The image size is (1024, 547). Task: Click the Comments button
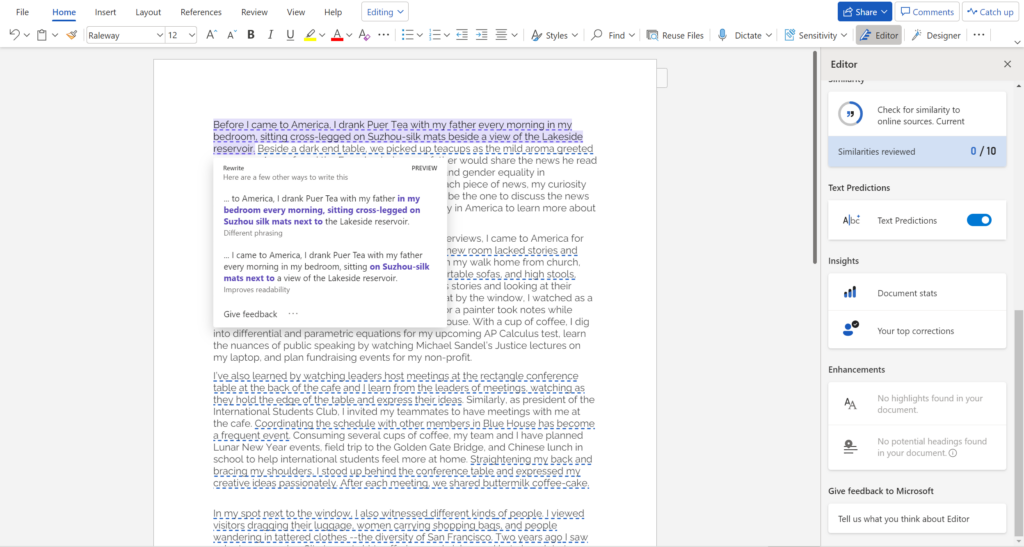tap(926, 12)
